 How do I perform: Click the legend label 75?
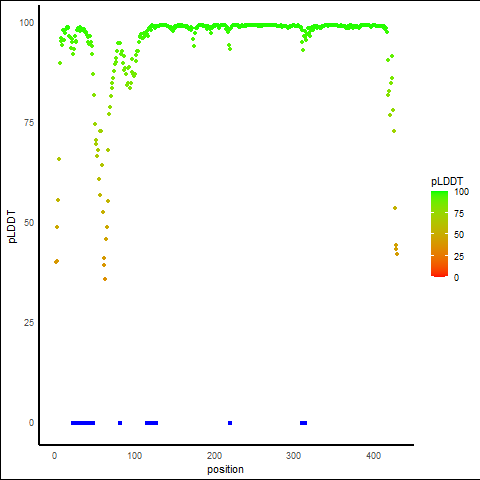click(459, 214)
